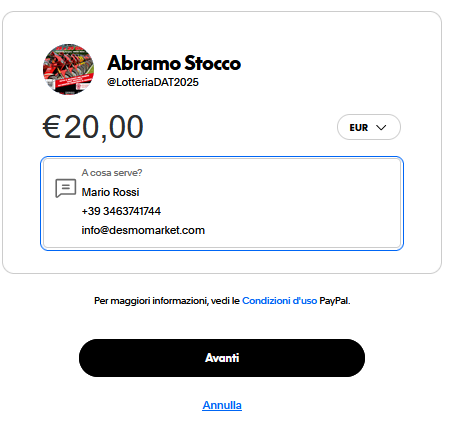This screenshot has height=437, width=454.
Task: Click the decimal digits of the amount
Action: pyautogui.click(x=126, y=127)
